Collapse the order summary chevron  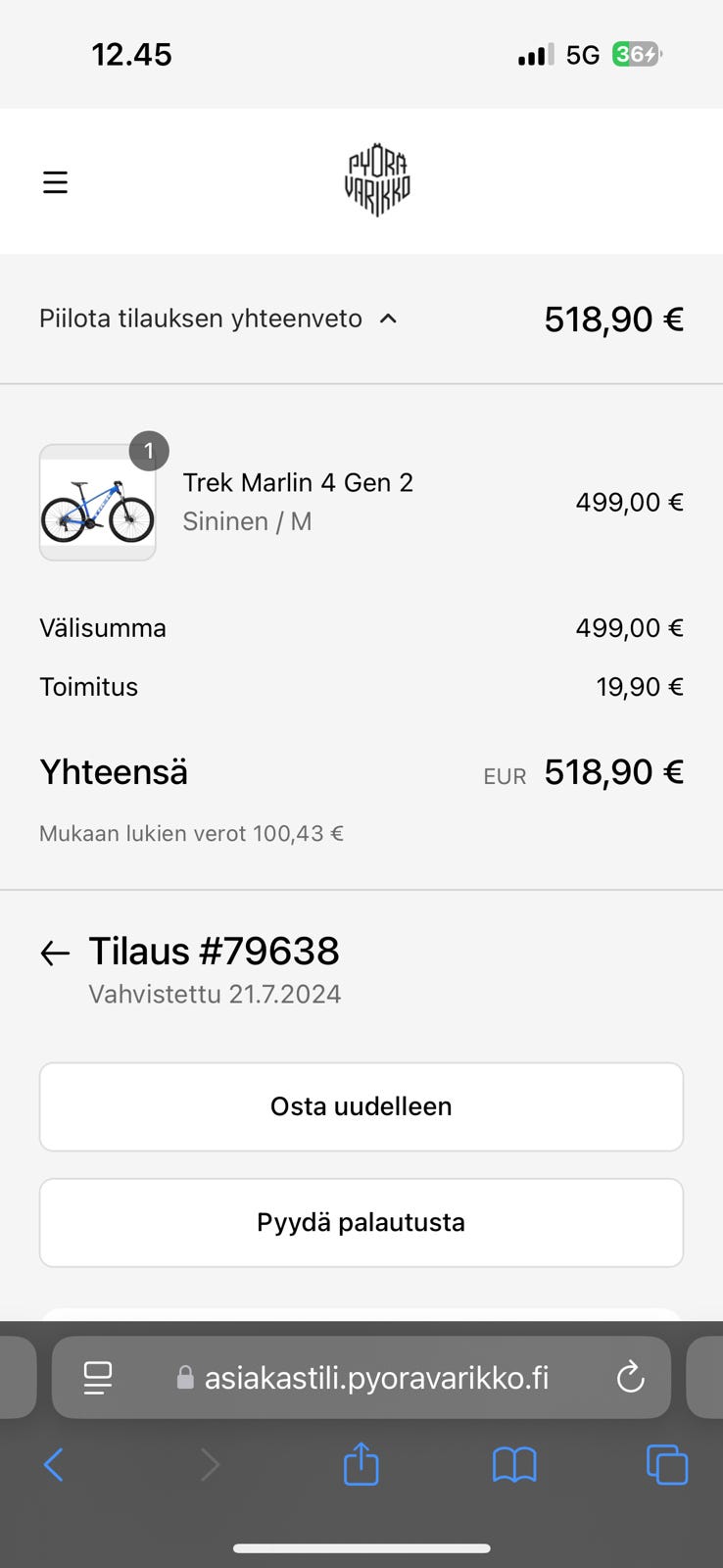(x=389, y=318)
